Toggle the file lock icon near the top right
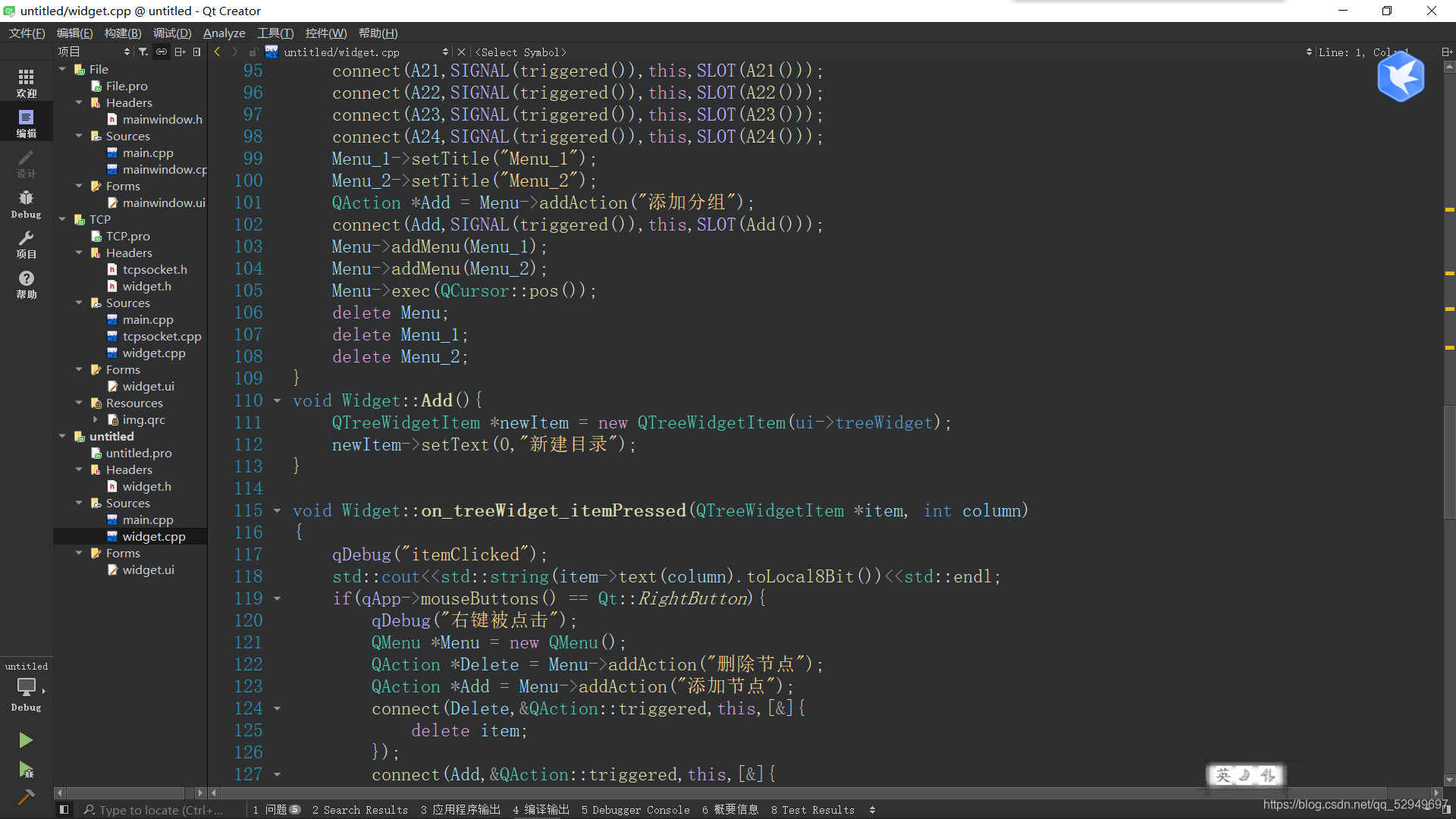This screenshot has height=819, width=1456. tap(254, 52)
